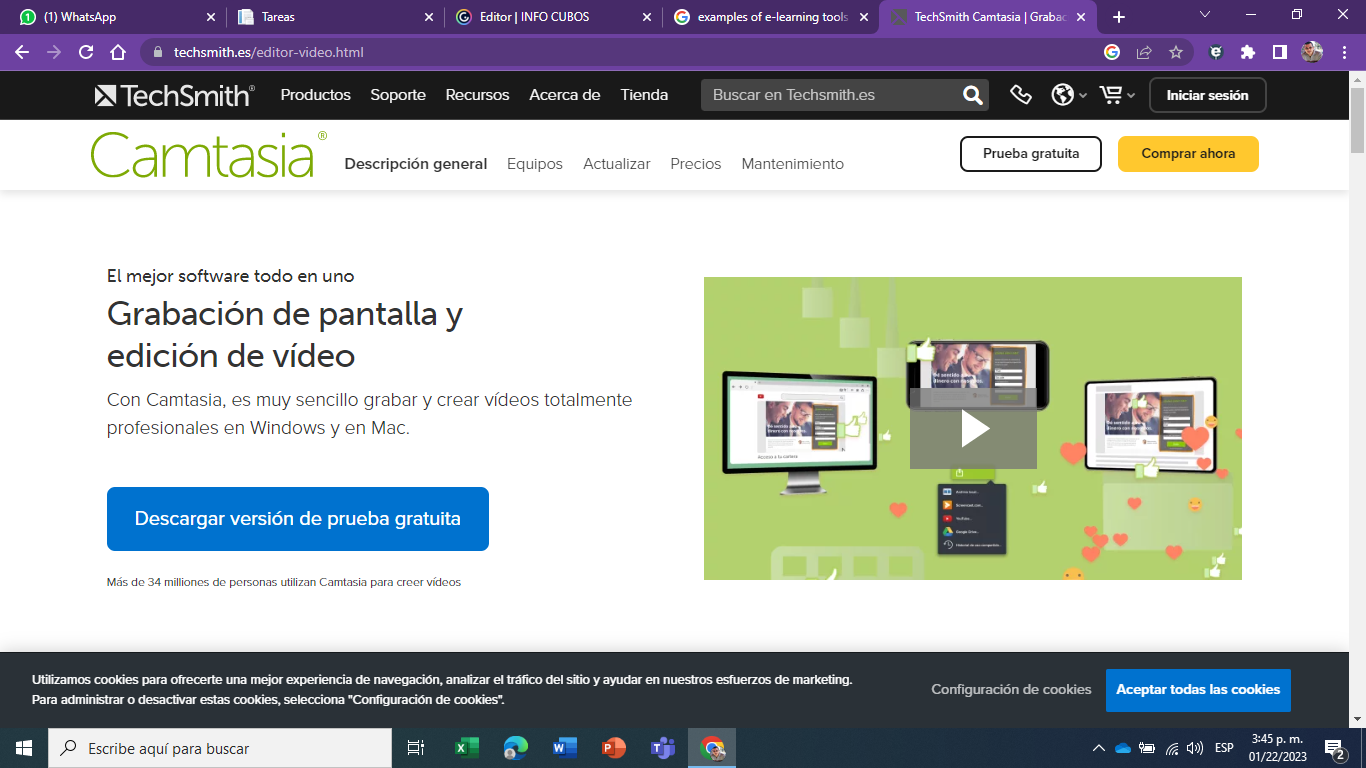Expand the language selector chevron
Viewport: 1366px width, 768px height.
tap(1081, 94)
